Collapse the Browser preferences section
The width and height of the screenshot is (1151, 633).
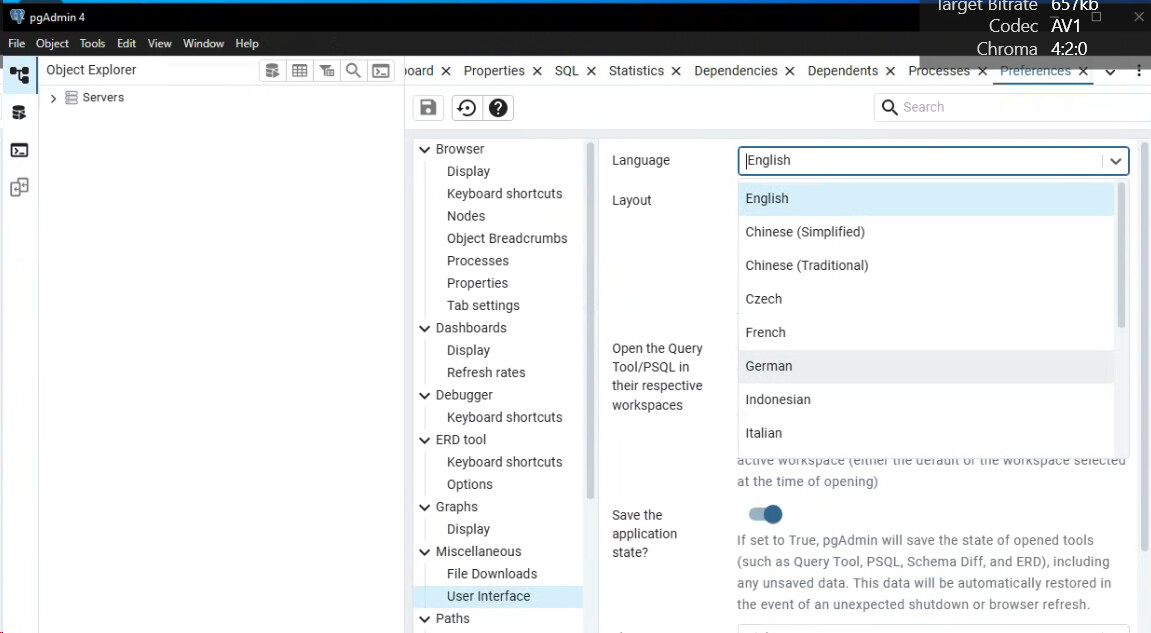[425, 149]
